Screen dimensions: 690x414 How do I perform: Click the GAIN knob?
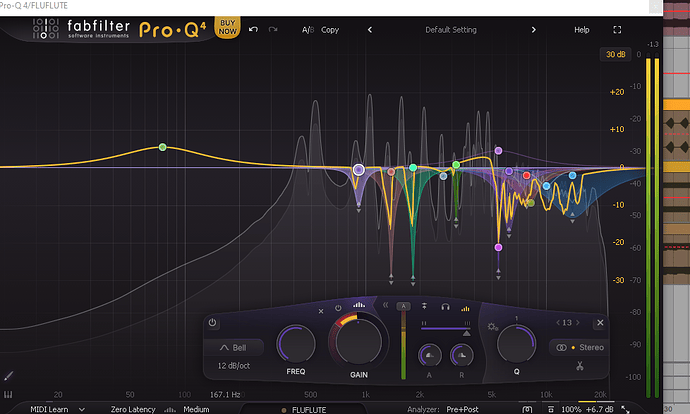click(358, 340)
